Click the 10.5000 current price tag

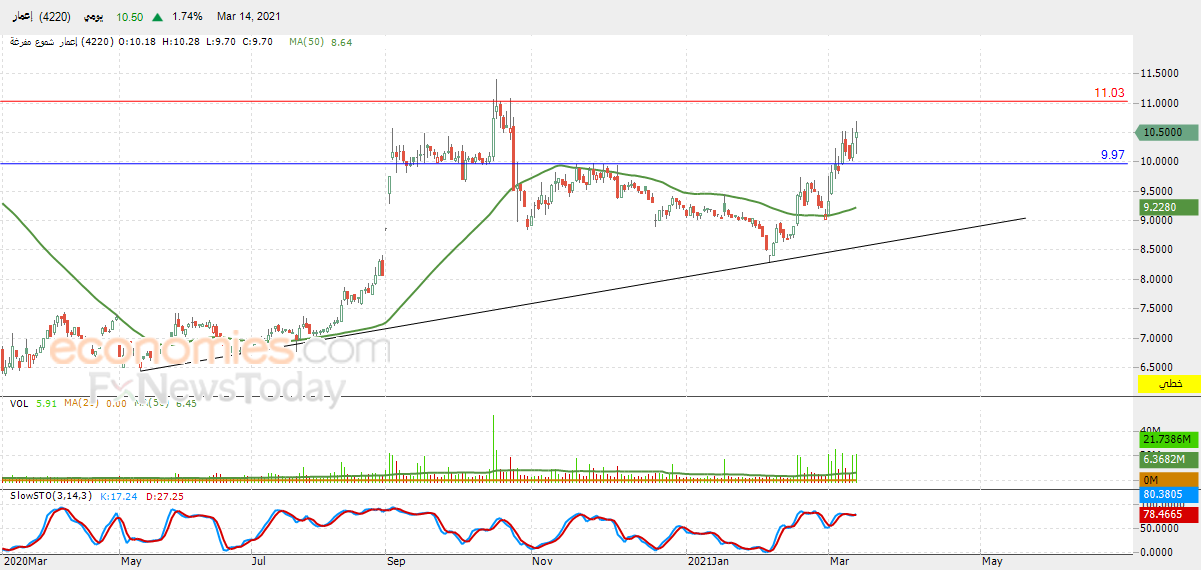pos(1163,132)
